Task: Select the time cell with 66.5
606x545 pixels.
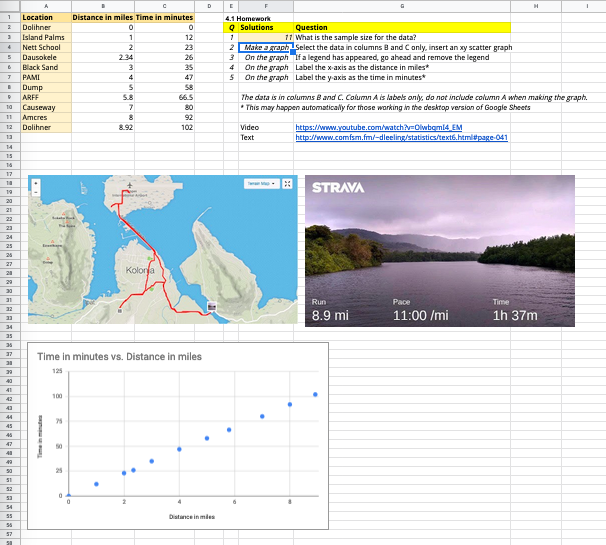Action: pyautogui.click(x=164, y=97)
